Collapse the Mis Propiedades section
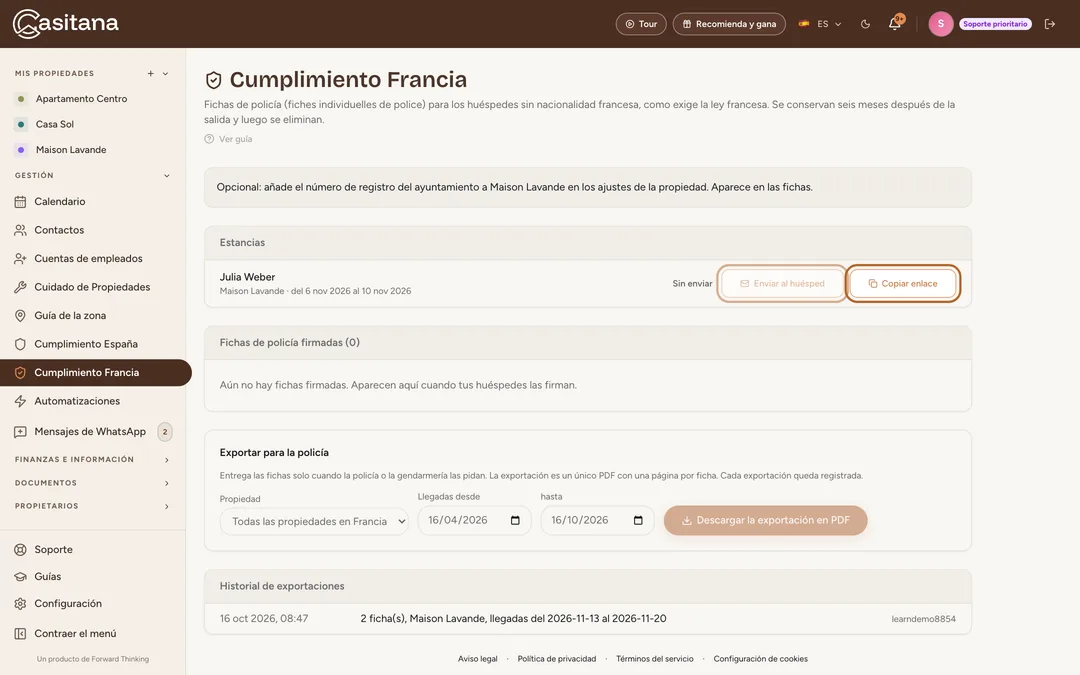1080x675 pixels. [x=165, y=74]
